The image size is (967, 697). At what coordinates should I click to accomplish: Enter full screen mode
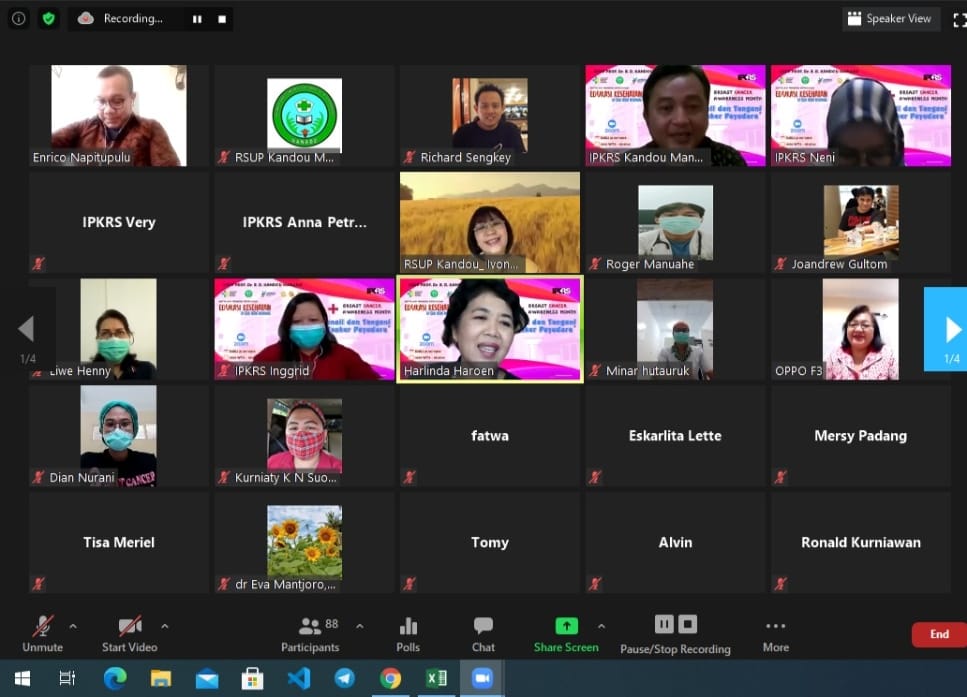(x=959, y=19)
